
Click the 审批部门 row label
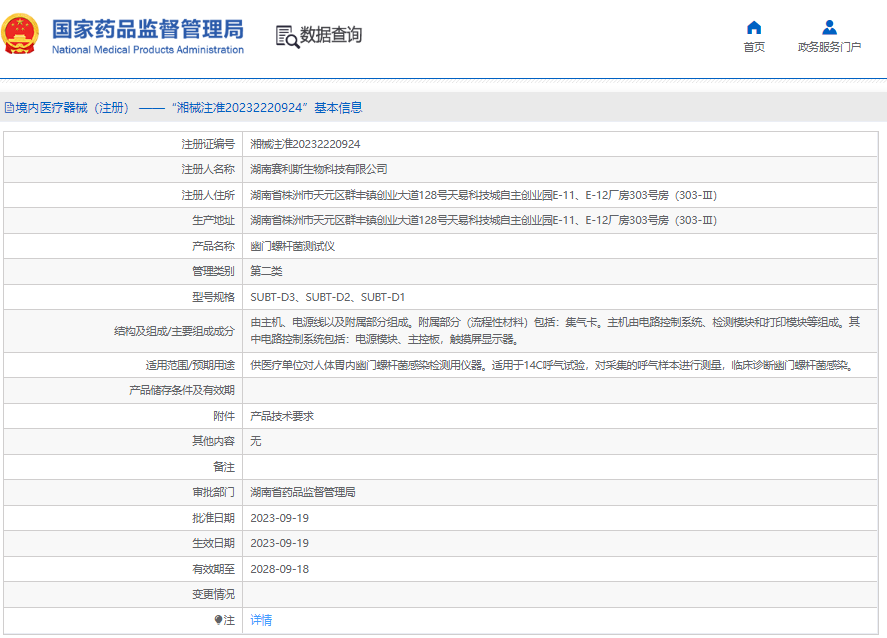pos(213,492)
